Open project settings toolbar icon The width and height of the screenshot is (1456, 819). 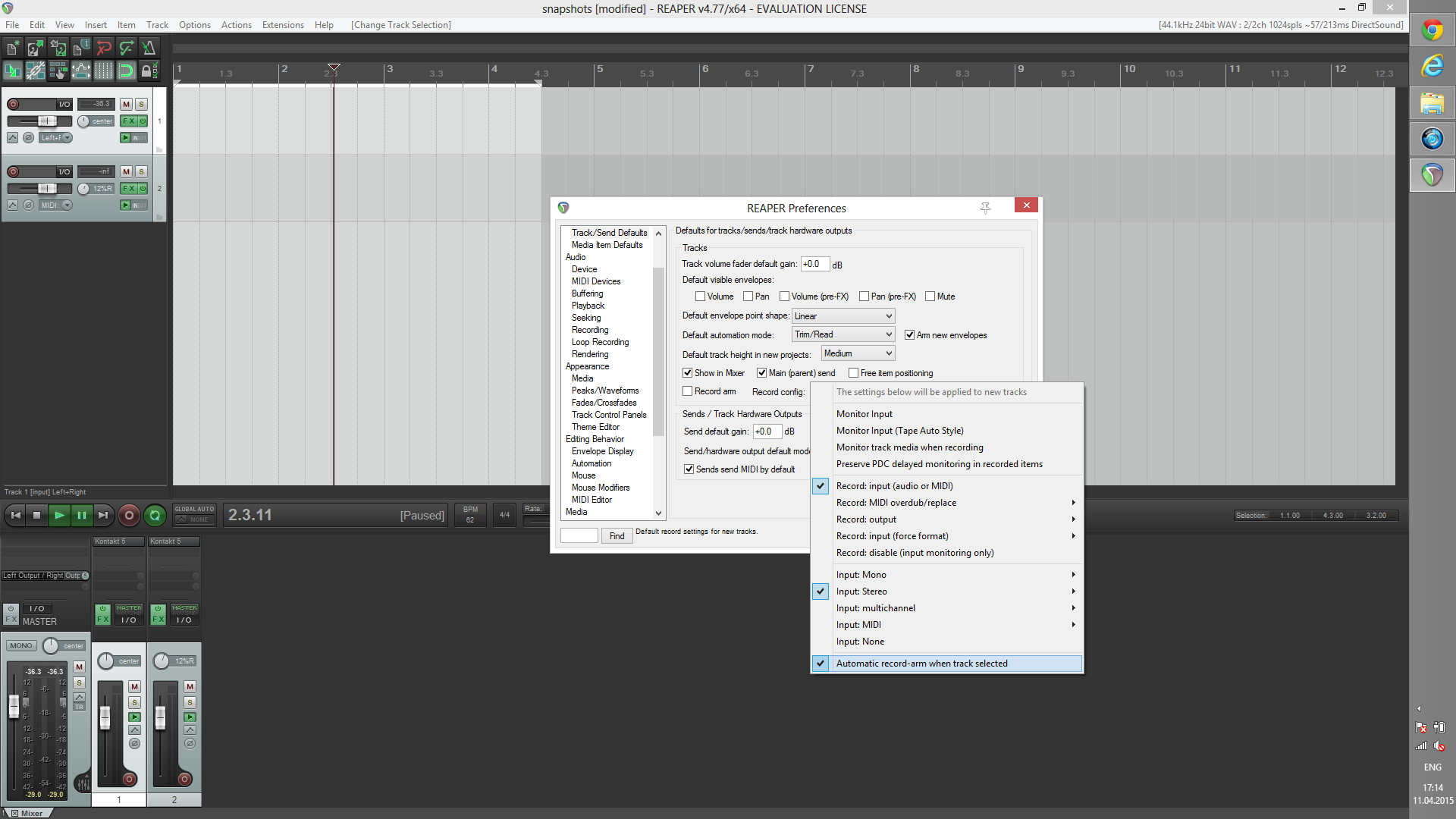[x=81, y=49]
